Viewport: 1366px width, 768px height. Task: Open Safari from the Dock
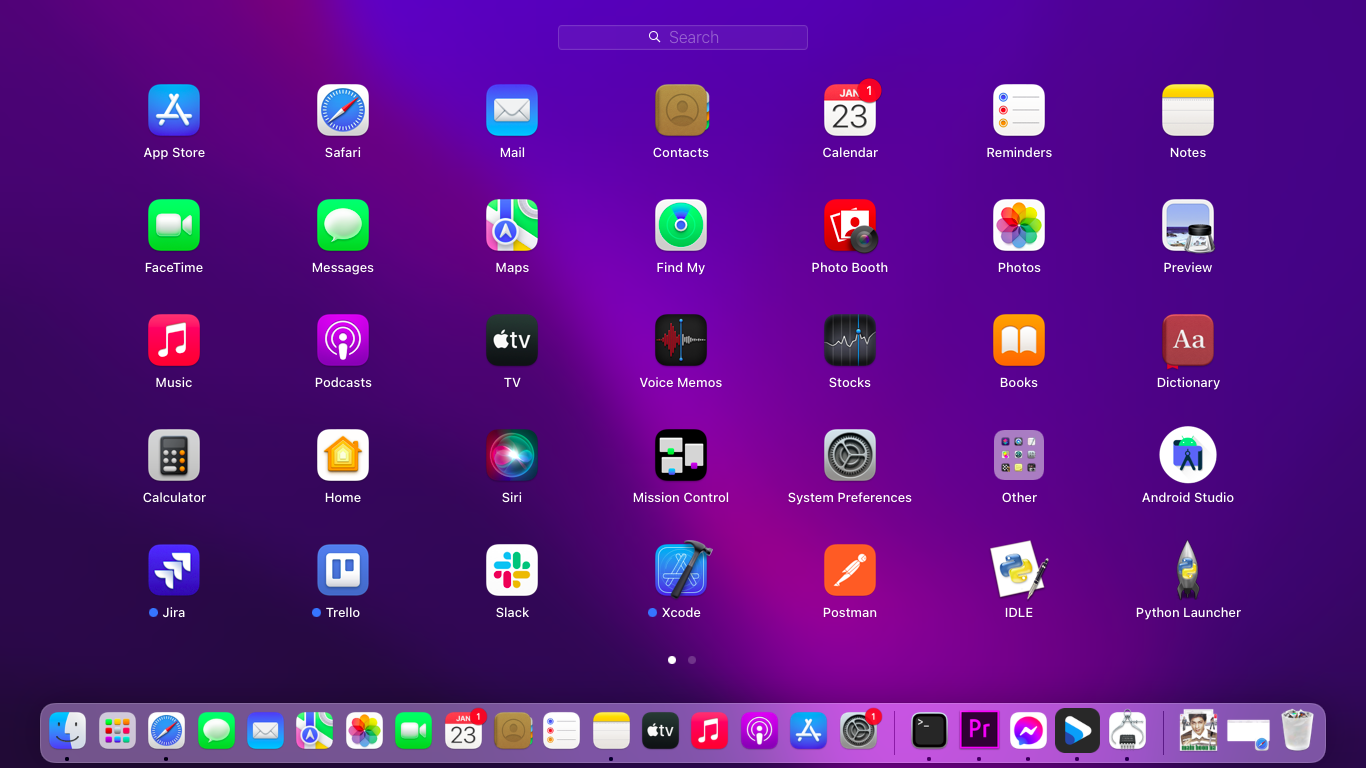tap(167, 731)
